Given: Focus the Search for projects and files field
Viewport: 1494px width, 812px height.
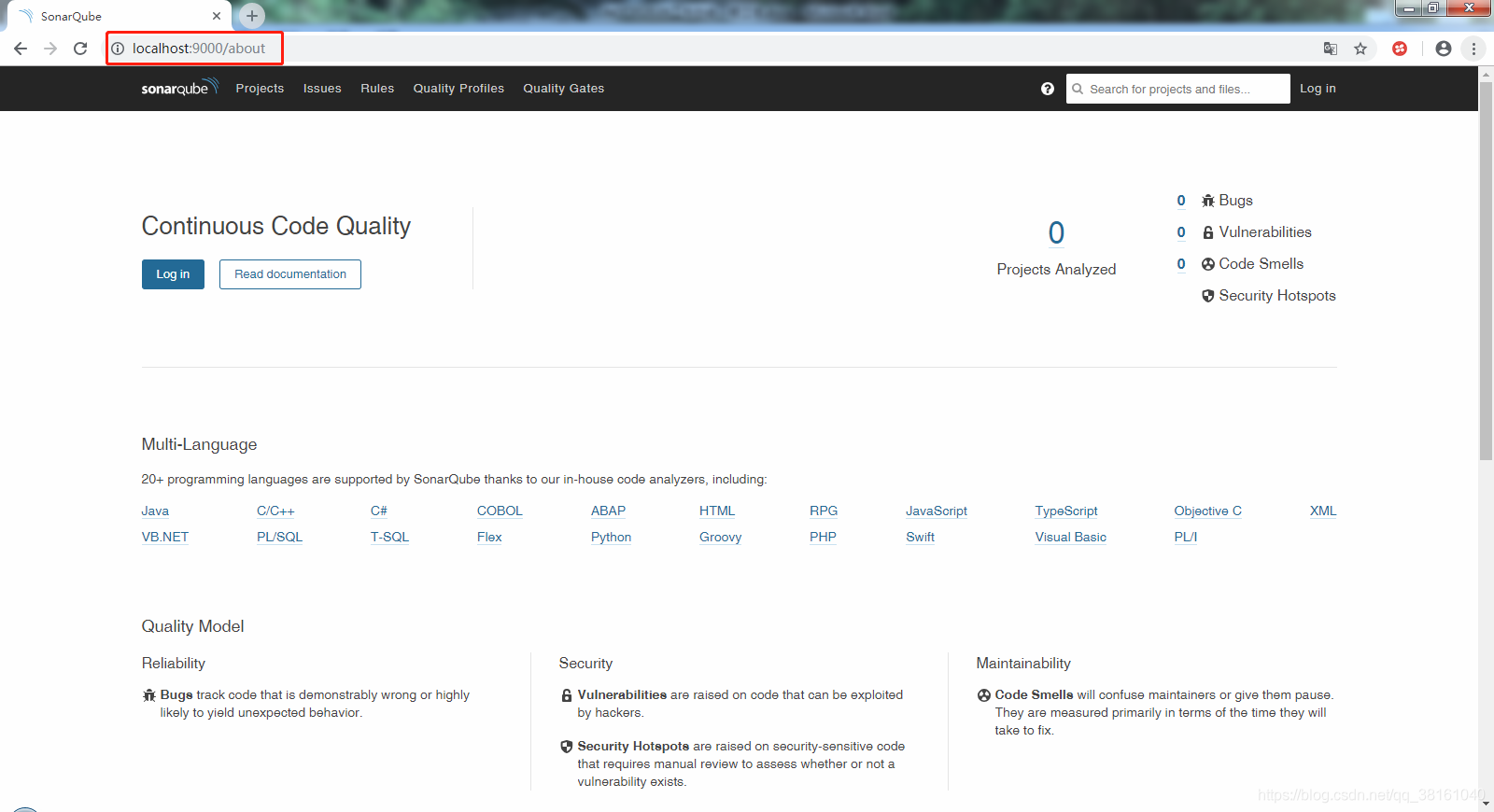Looking at the screenshot, I should tap(1178, 89).
